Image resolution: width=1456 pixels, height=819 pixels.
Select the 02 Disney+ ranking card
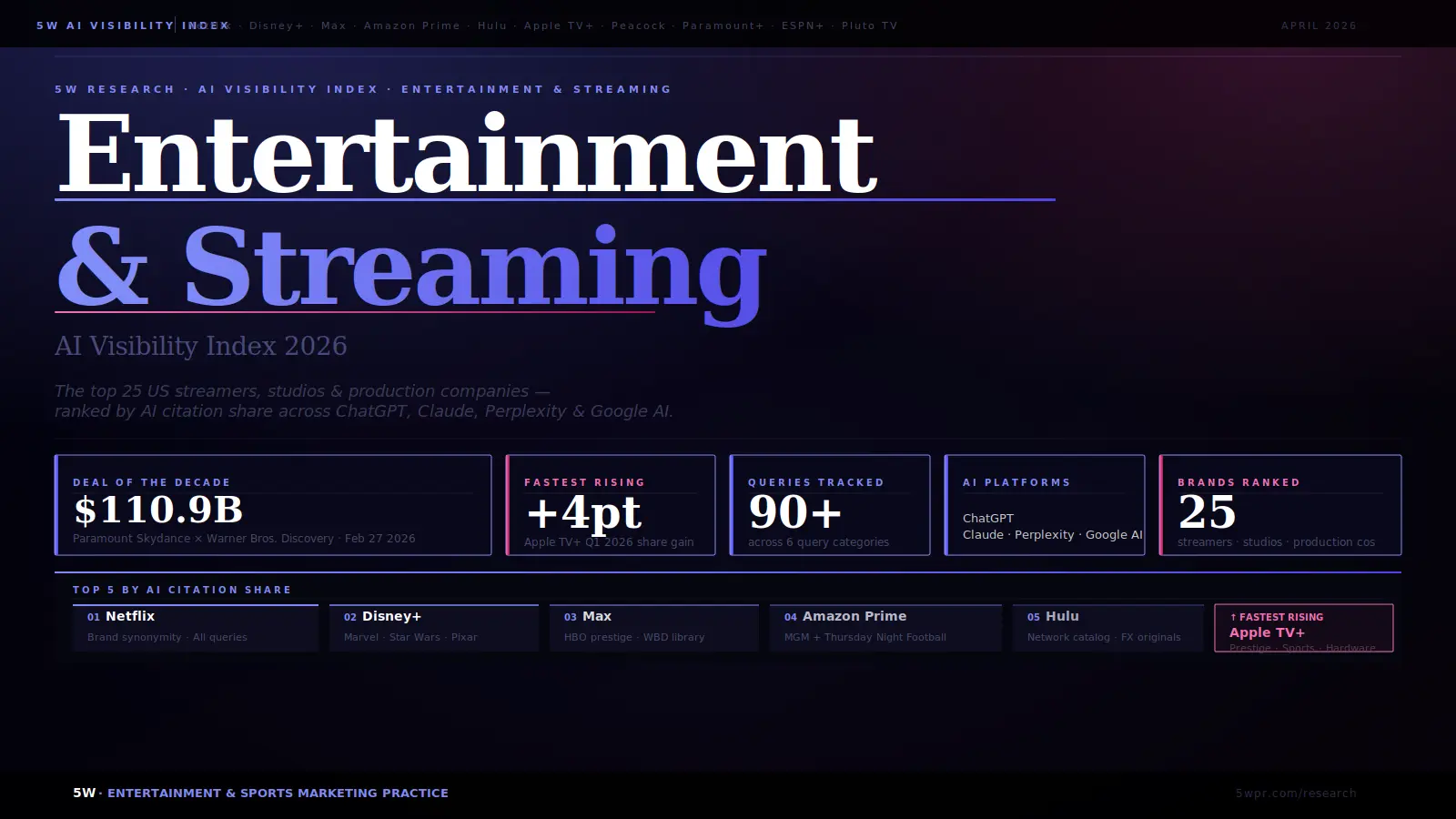tap(434, 628)
